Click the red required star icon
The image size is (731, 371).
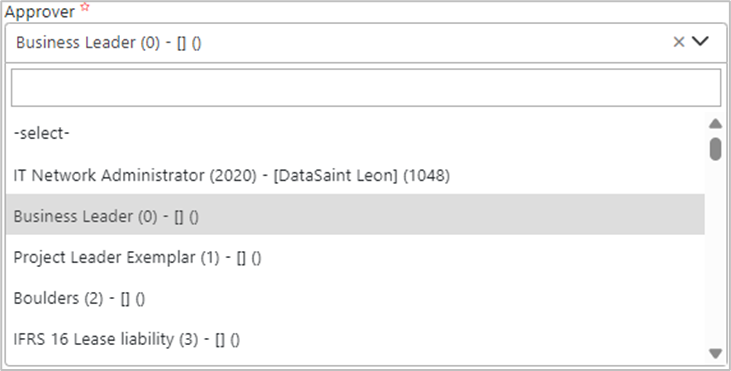[x=84, y=7]
